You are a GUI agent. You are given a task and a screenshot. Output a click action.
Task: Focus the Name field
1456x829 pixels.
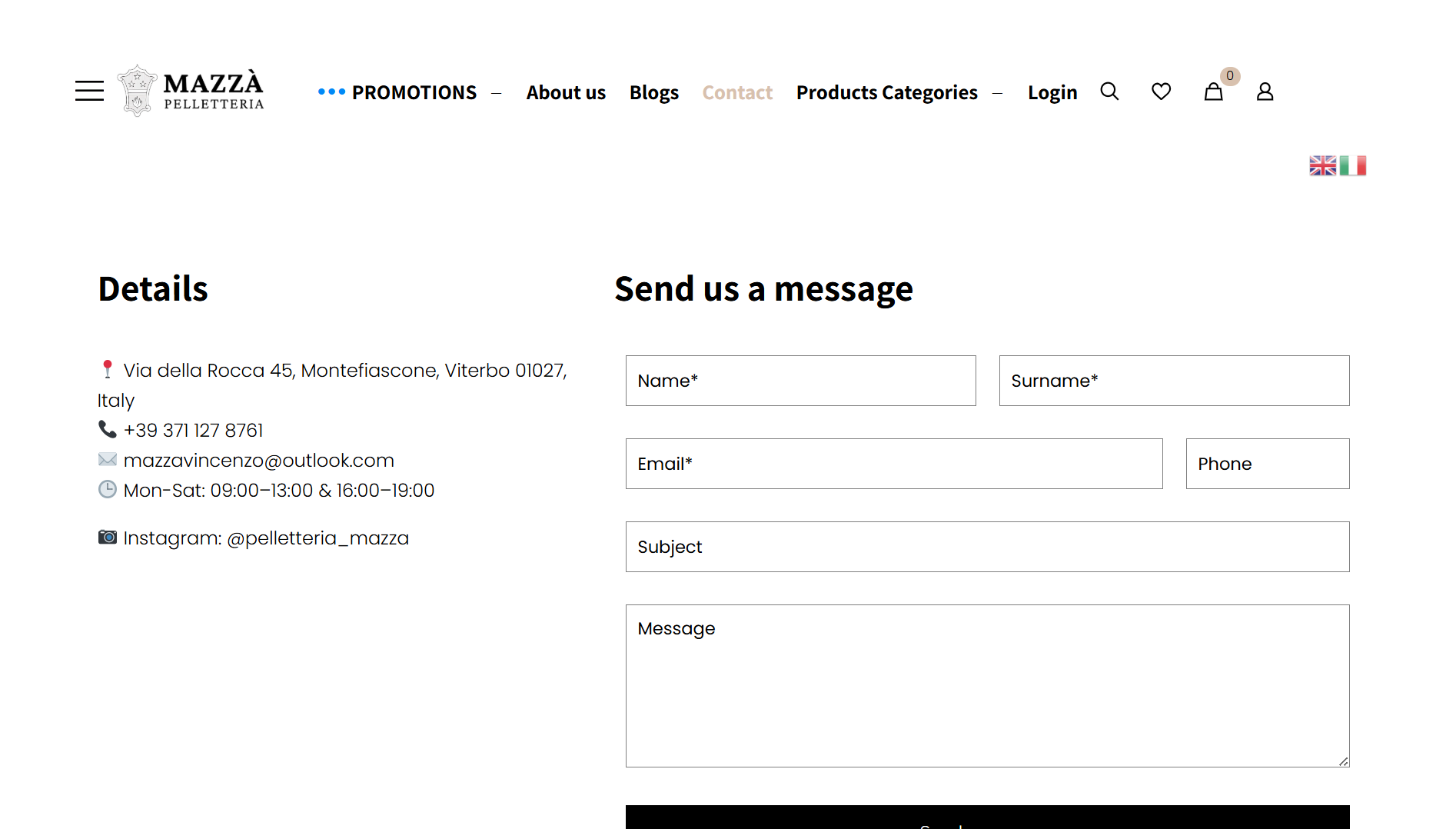800,381
